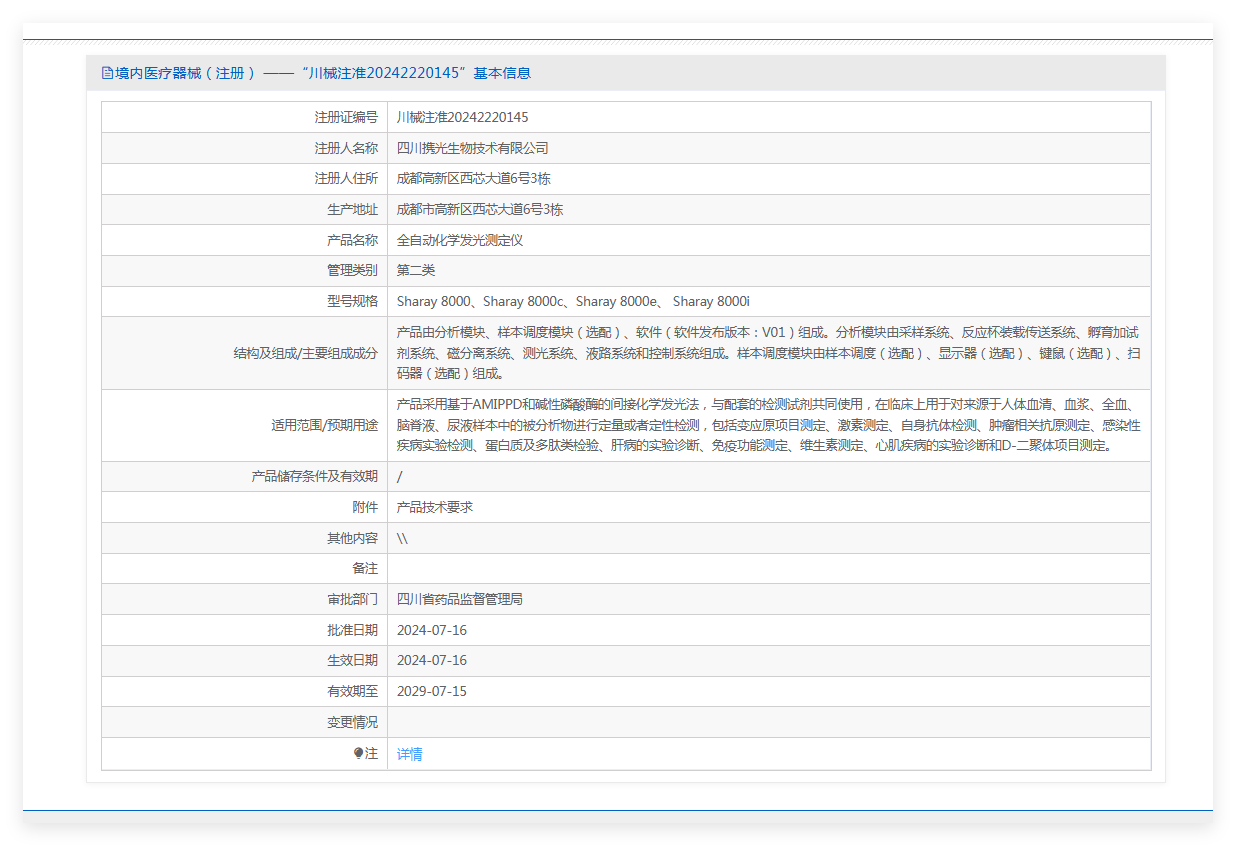Click the 变更情况 label

pyautogui.click(x=353, y=722)
